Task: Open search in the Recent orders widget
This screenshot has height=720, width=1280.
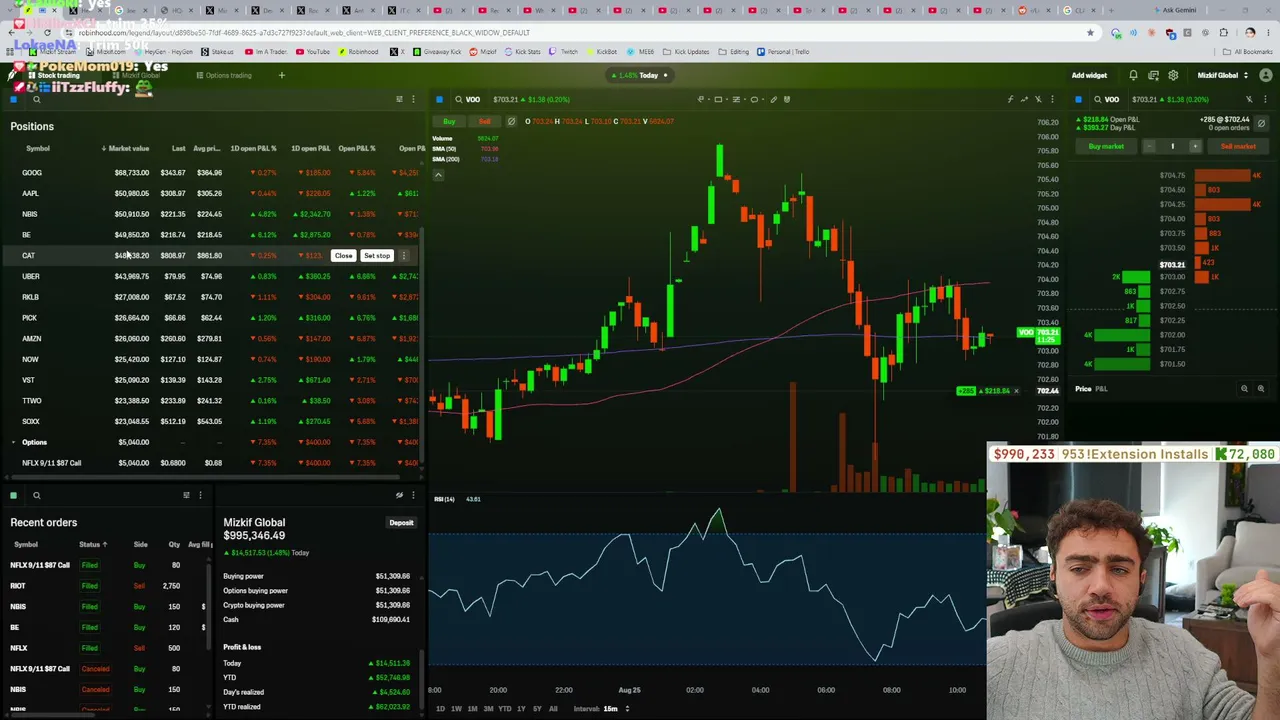Action: pos(36,495)
